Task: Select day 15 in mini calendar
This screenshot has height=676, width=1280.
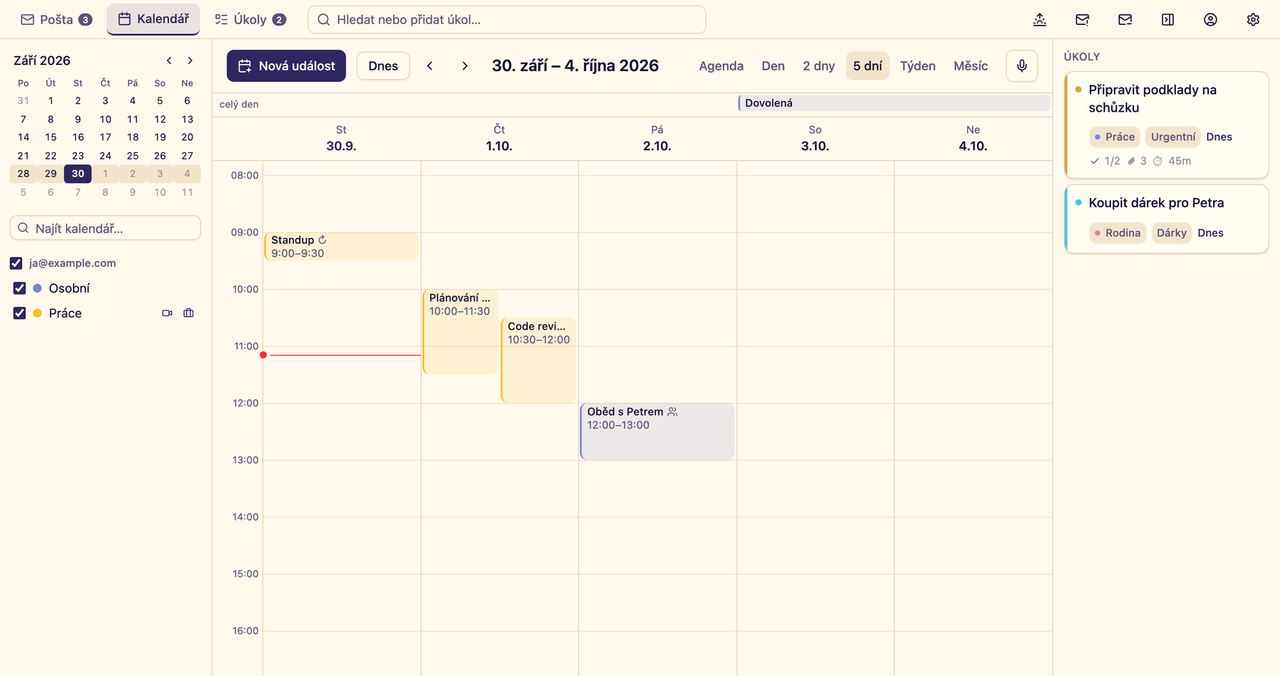Action: click(x=51, y=137)
